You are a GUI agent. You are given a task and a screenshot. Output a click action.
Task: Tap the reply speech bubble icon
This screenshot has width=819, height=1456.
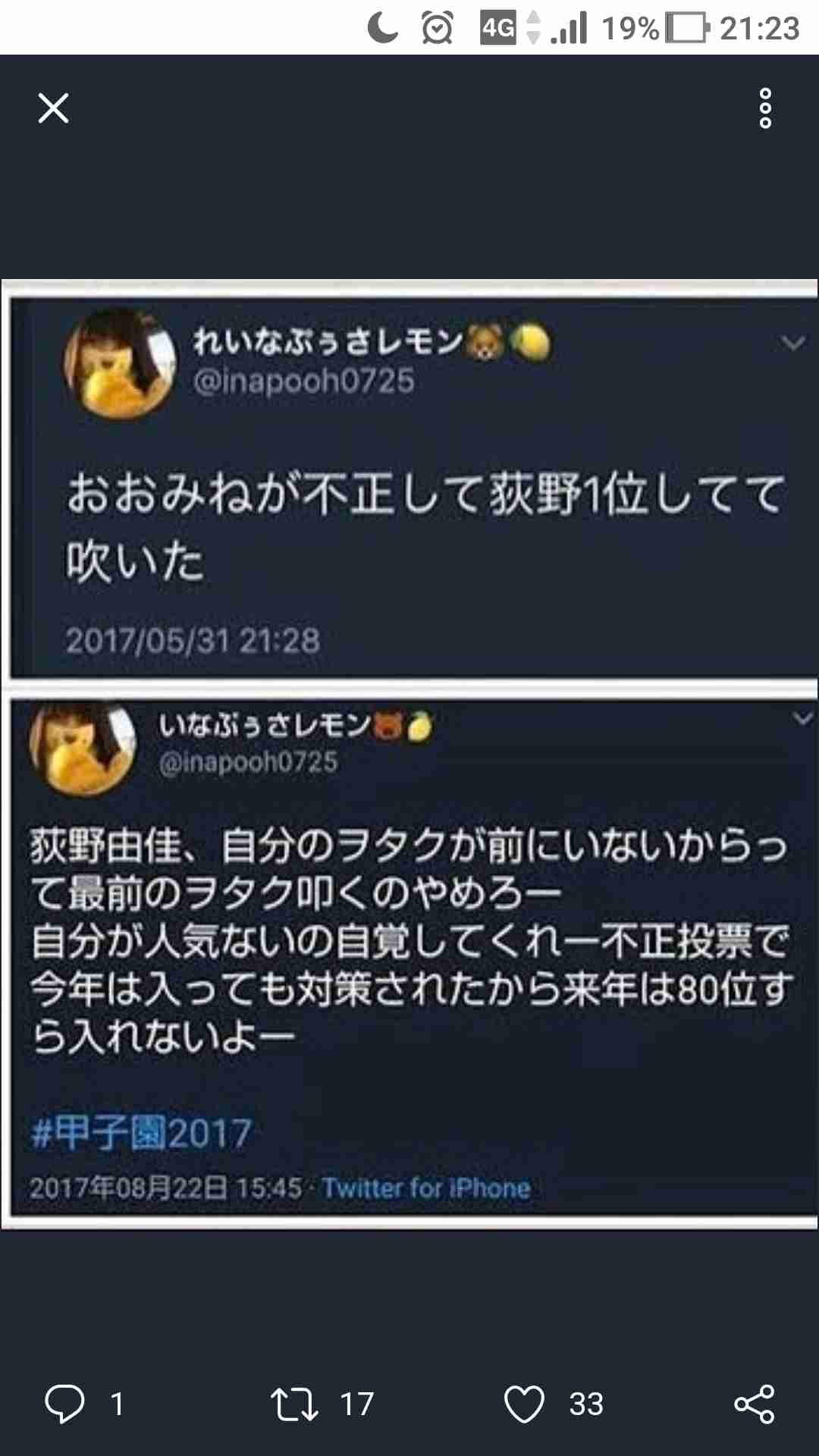coord(64,1404)
